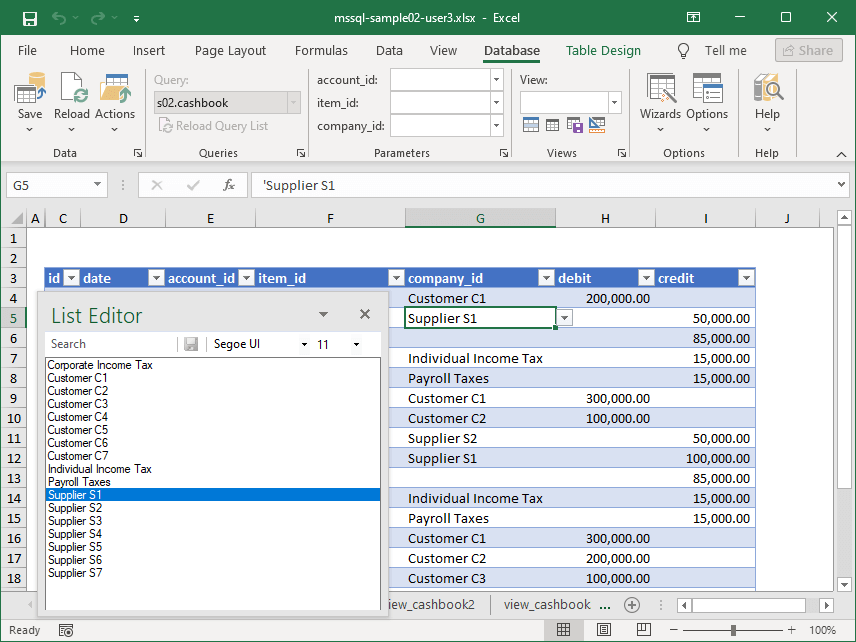
Task: Click the purple view save icon in Views group
Action: pyautogui.click(x=574, y=124)
